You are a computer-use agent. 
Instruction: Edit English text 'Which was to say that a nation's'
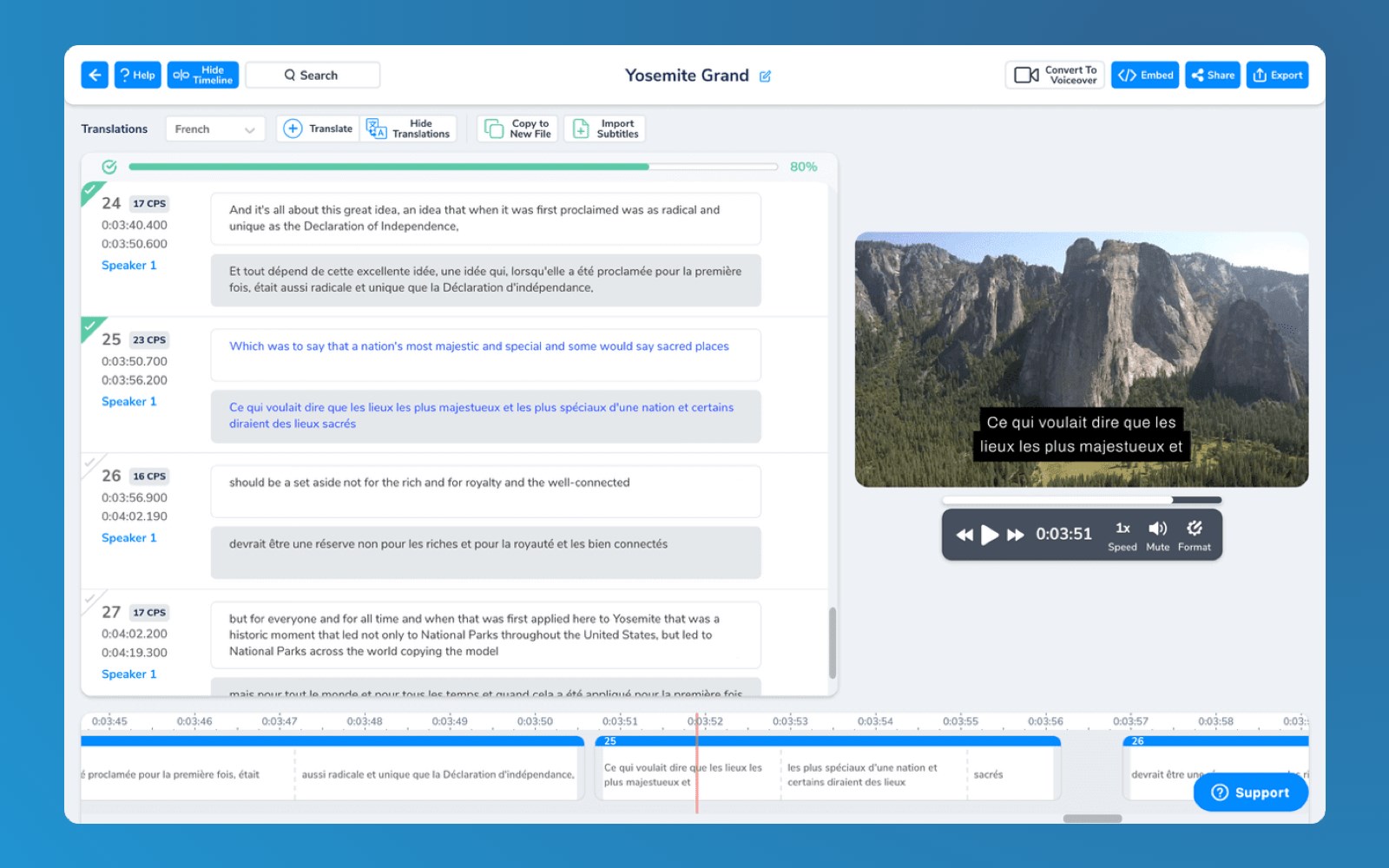click(486, 355)
